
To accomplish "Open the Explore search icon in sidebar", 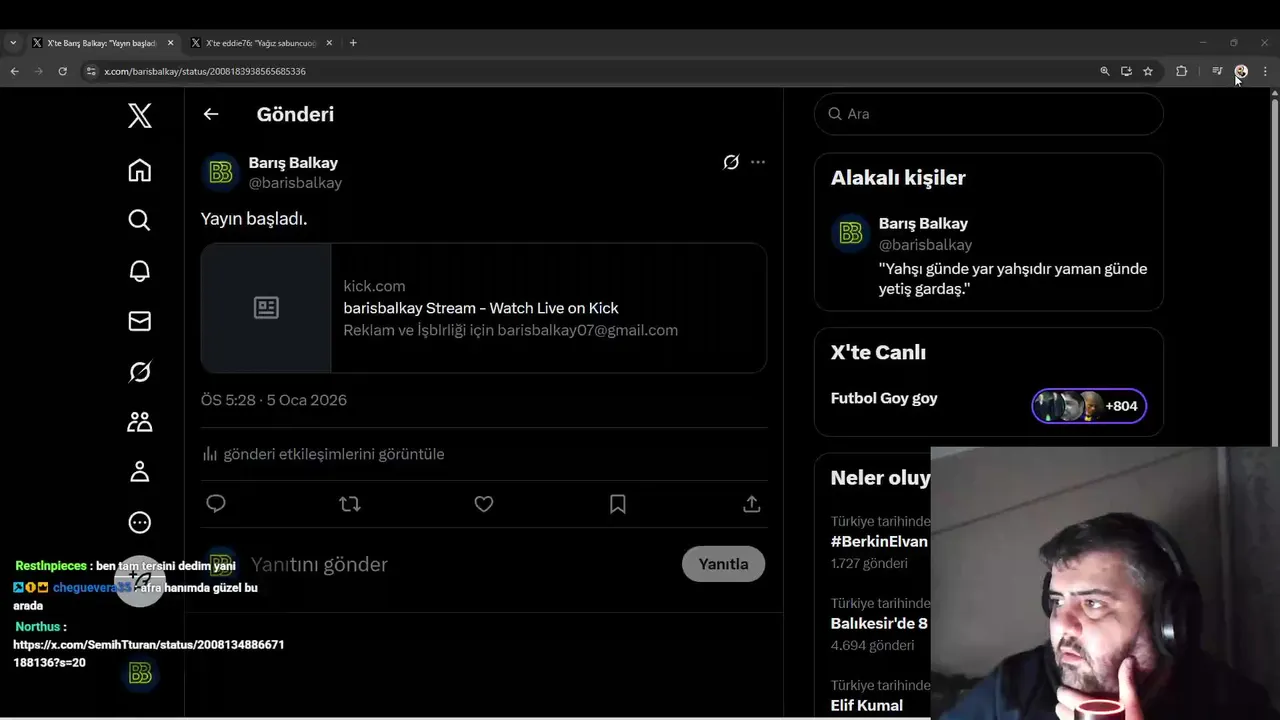I will (x=140, y=220).
